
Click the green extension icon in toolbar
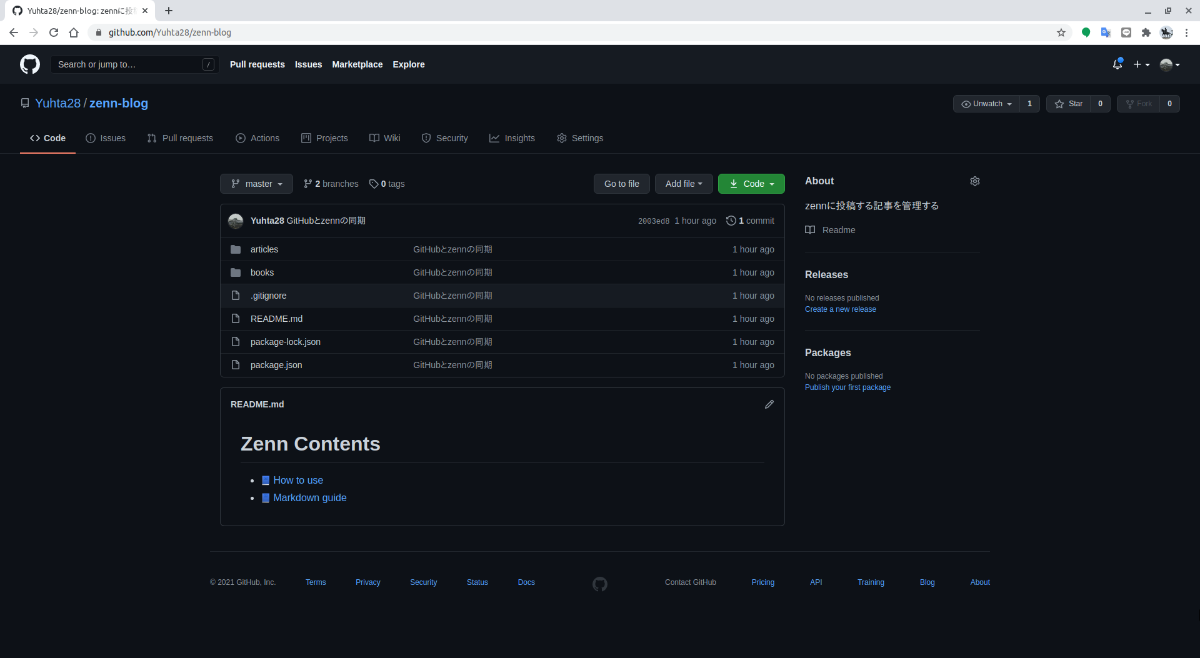coord(1086,32)
